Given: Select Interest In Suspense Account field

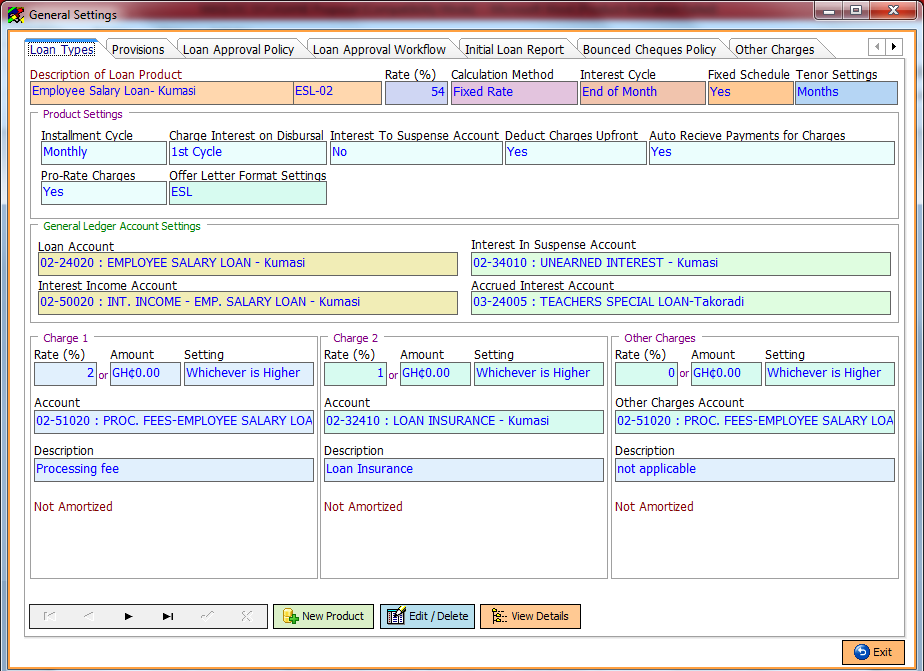Looking at the screenshot, I should coord(681,264).
